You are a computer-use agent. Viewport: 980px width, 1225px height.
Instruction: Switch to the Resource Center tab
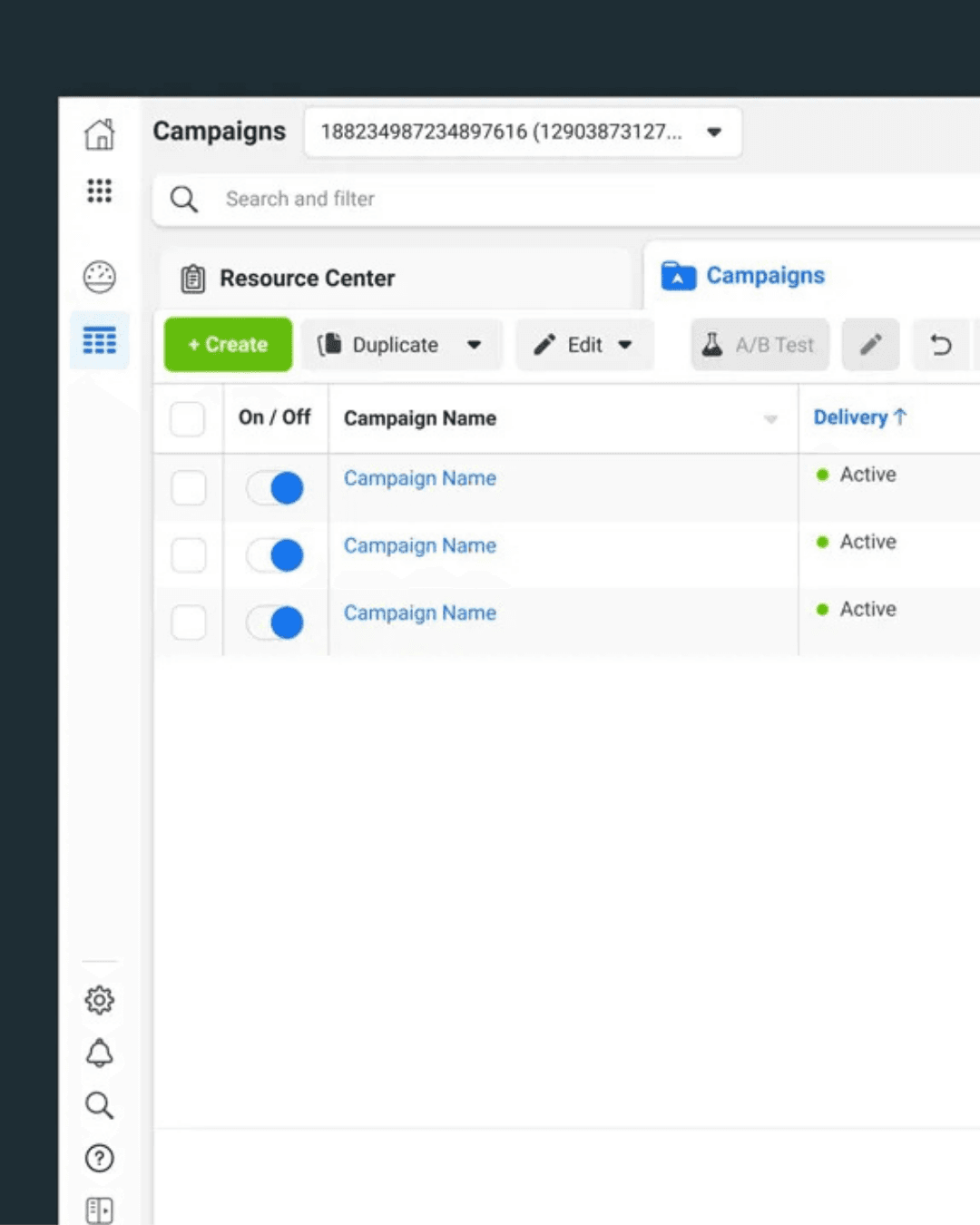396,279
